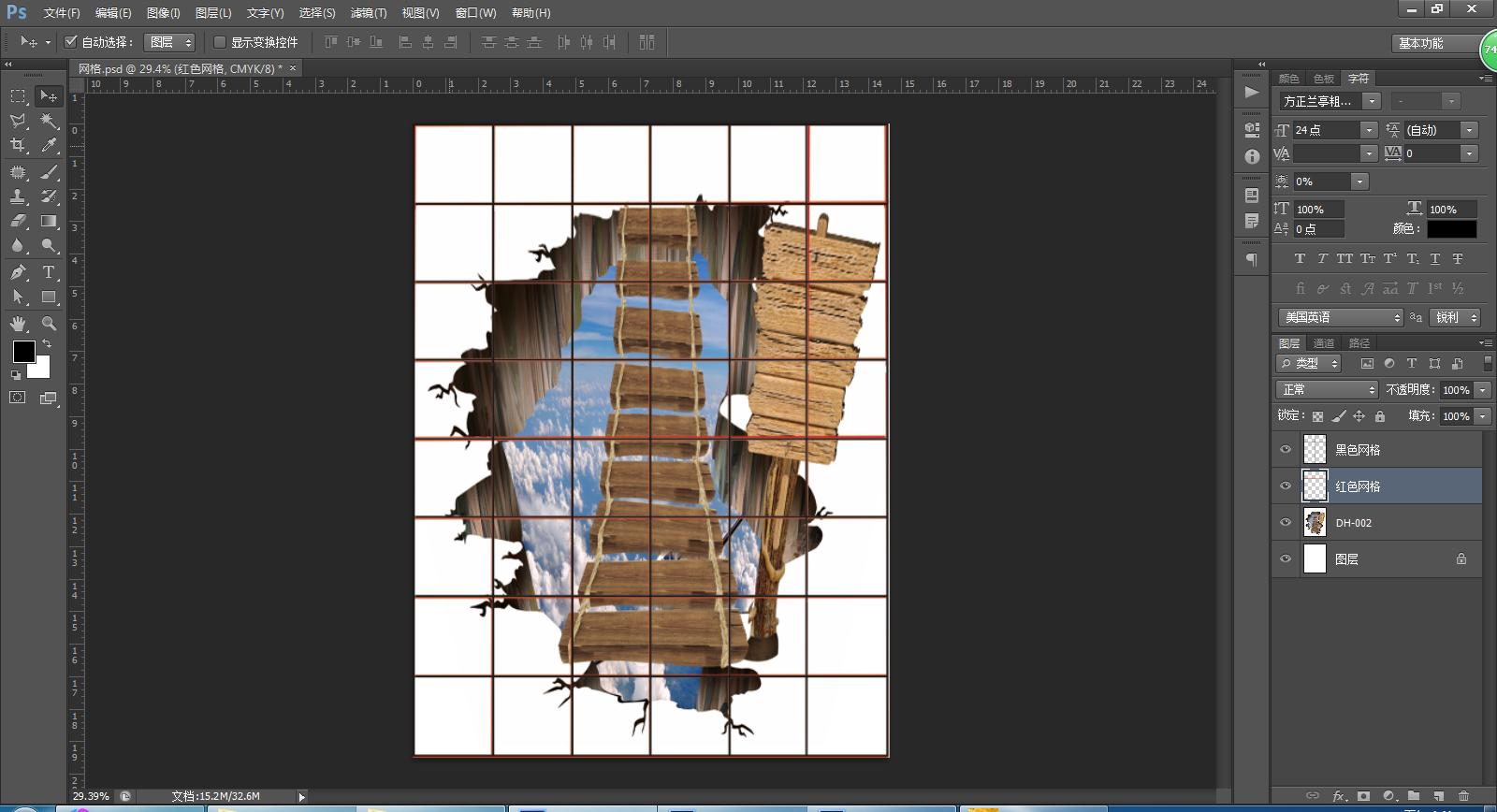Expand the 基本功能 workspace dropdown
1497x812 pixels.
pos(1432,43)
